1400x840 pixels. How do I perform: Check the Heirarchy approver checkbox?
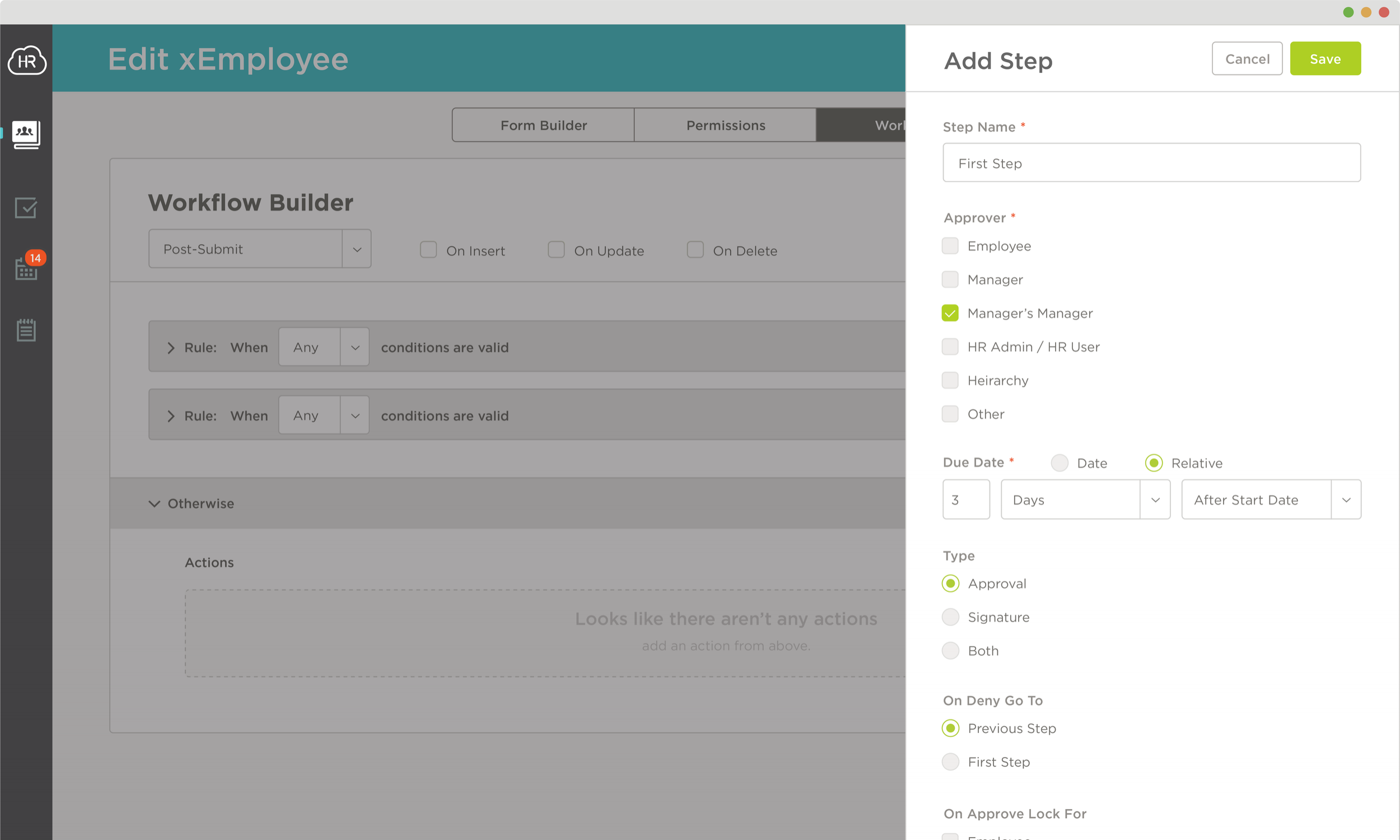coord(950,380)
